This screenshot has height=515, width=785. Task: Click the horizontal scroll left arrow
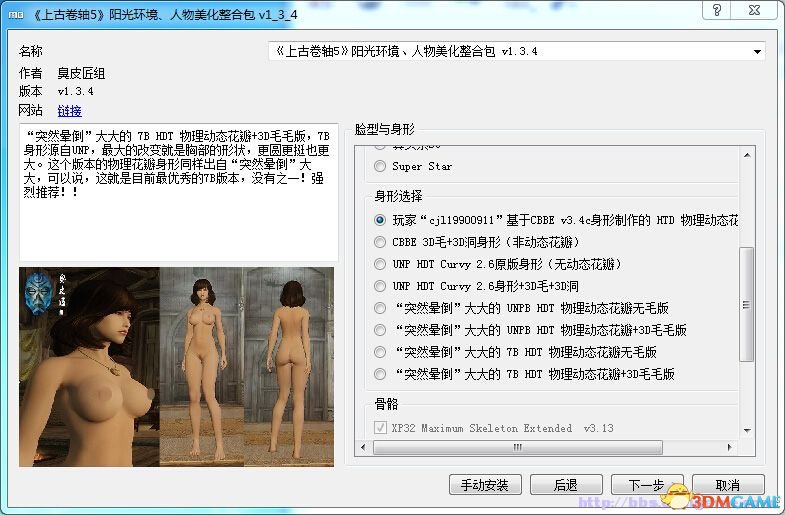point(363,447)
